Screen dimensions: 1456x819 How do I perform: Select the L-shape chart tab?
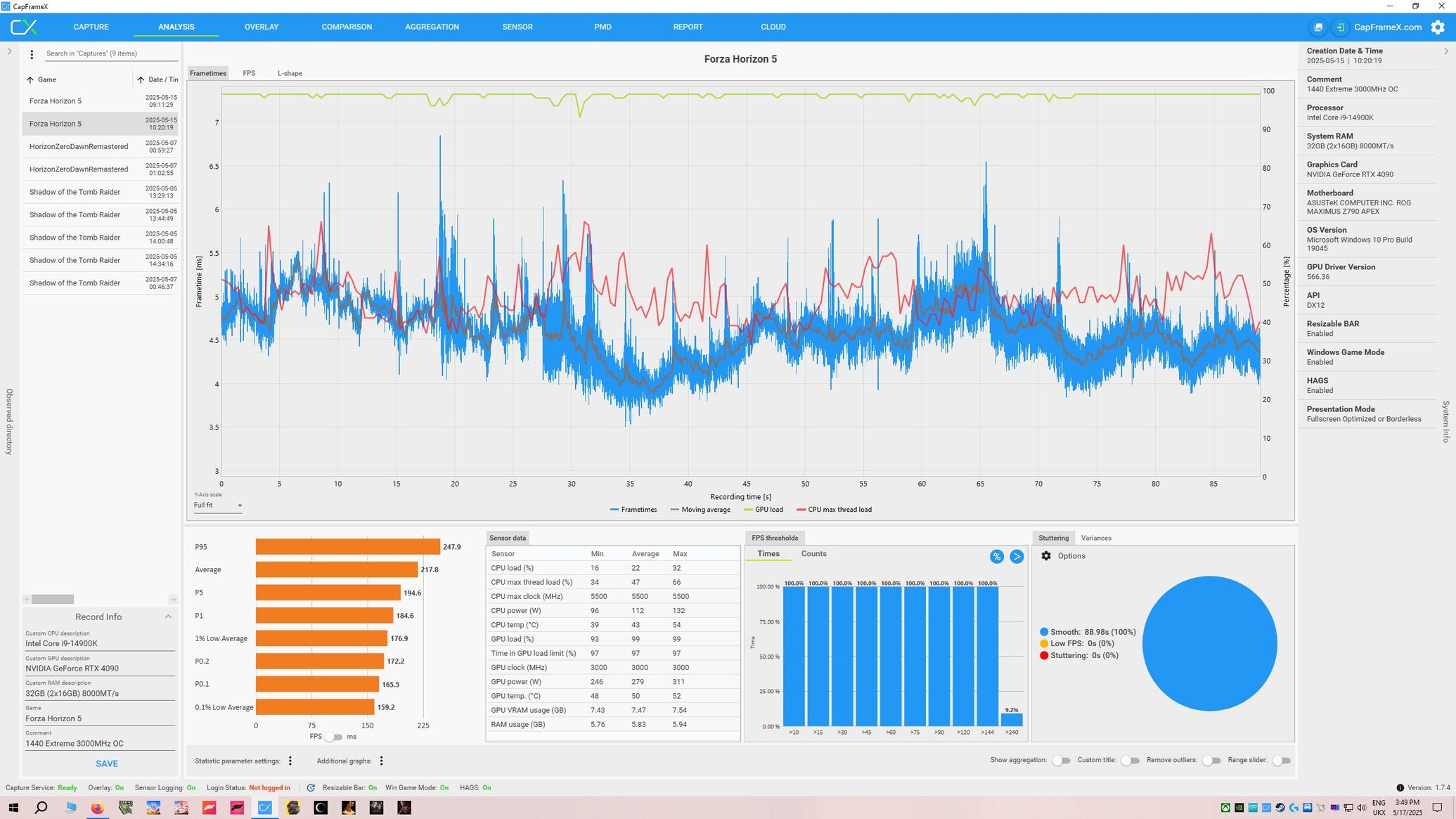pyautogui.click(x=290, y=73)
